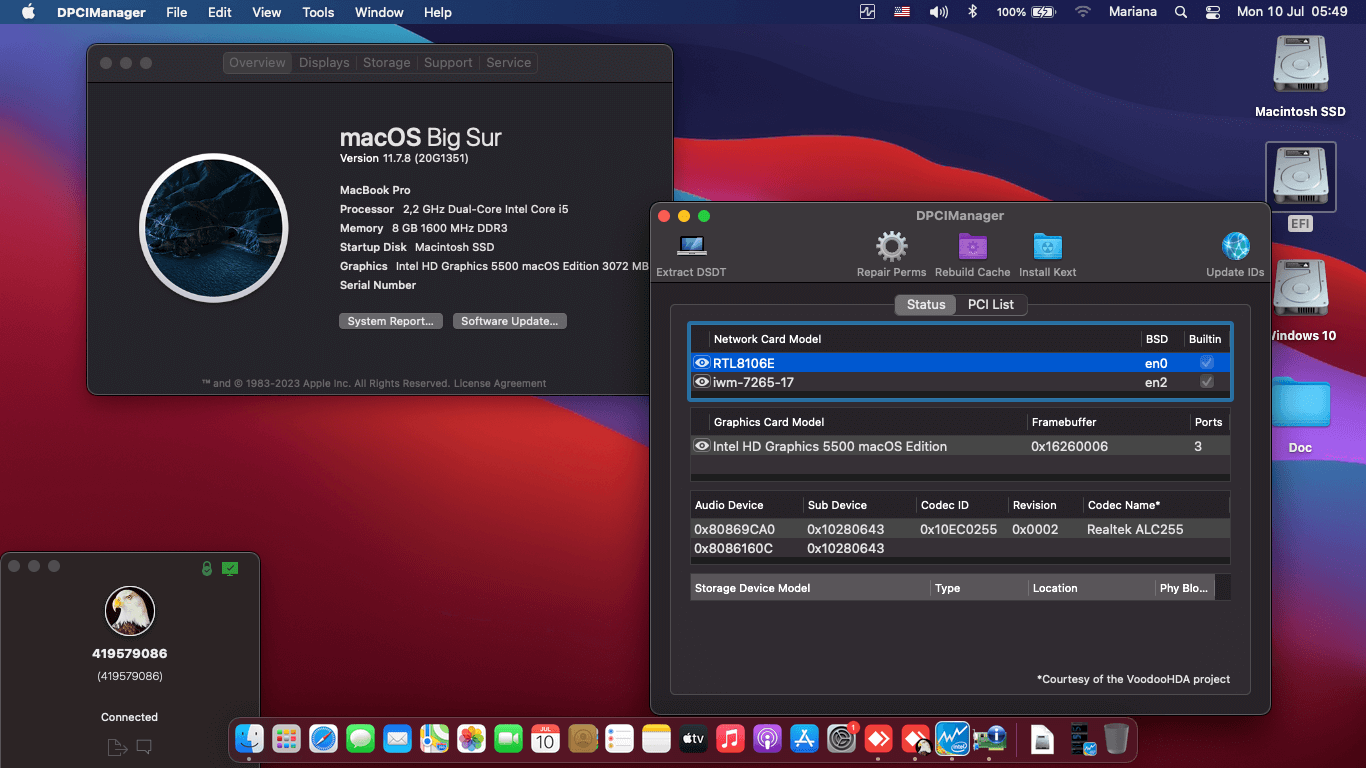Open Notes from the dock

tap(656, 739)
